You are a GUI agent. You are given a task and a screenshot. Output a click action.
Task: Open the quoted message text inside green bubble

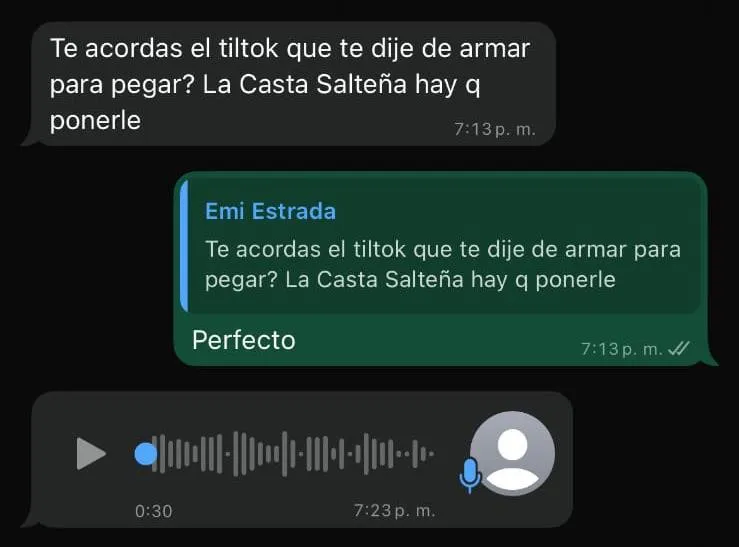(443, 264)
